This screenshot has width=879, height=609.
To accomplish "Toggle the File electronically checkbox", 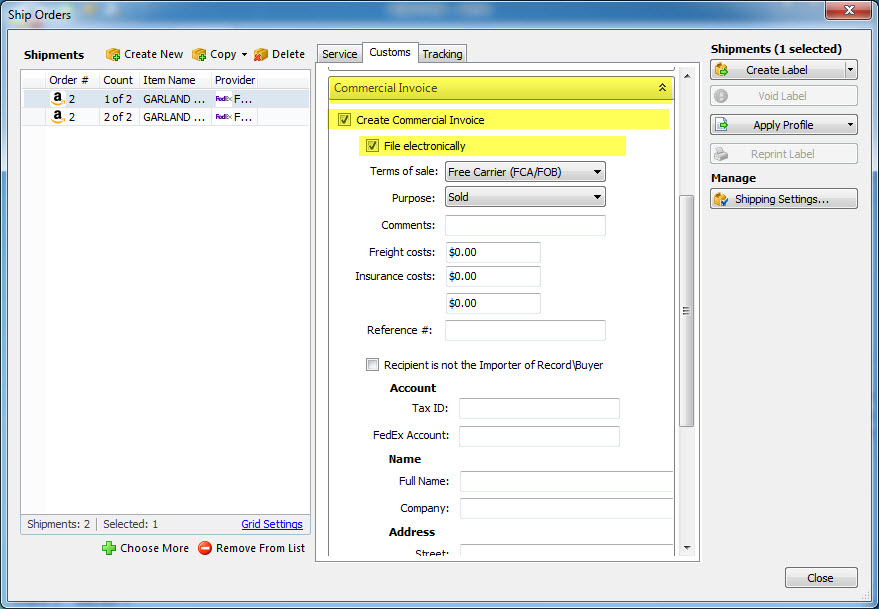I will click(x=372, y=146).
